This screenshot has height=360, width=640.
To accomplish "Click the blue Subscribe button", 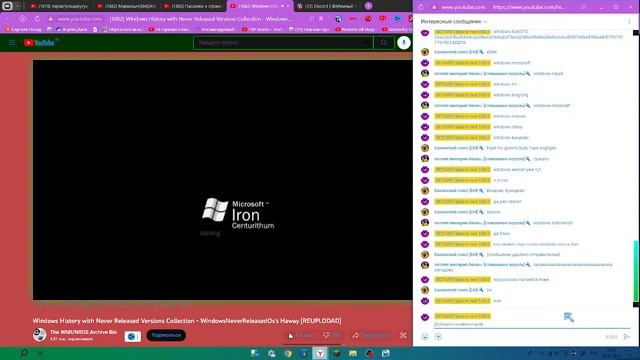I will pos(166,335).
